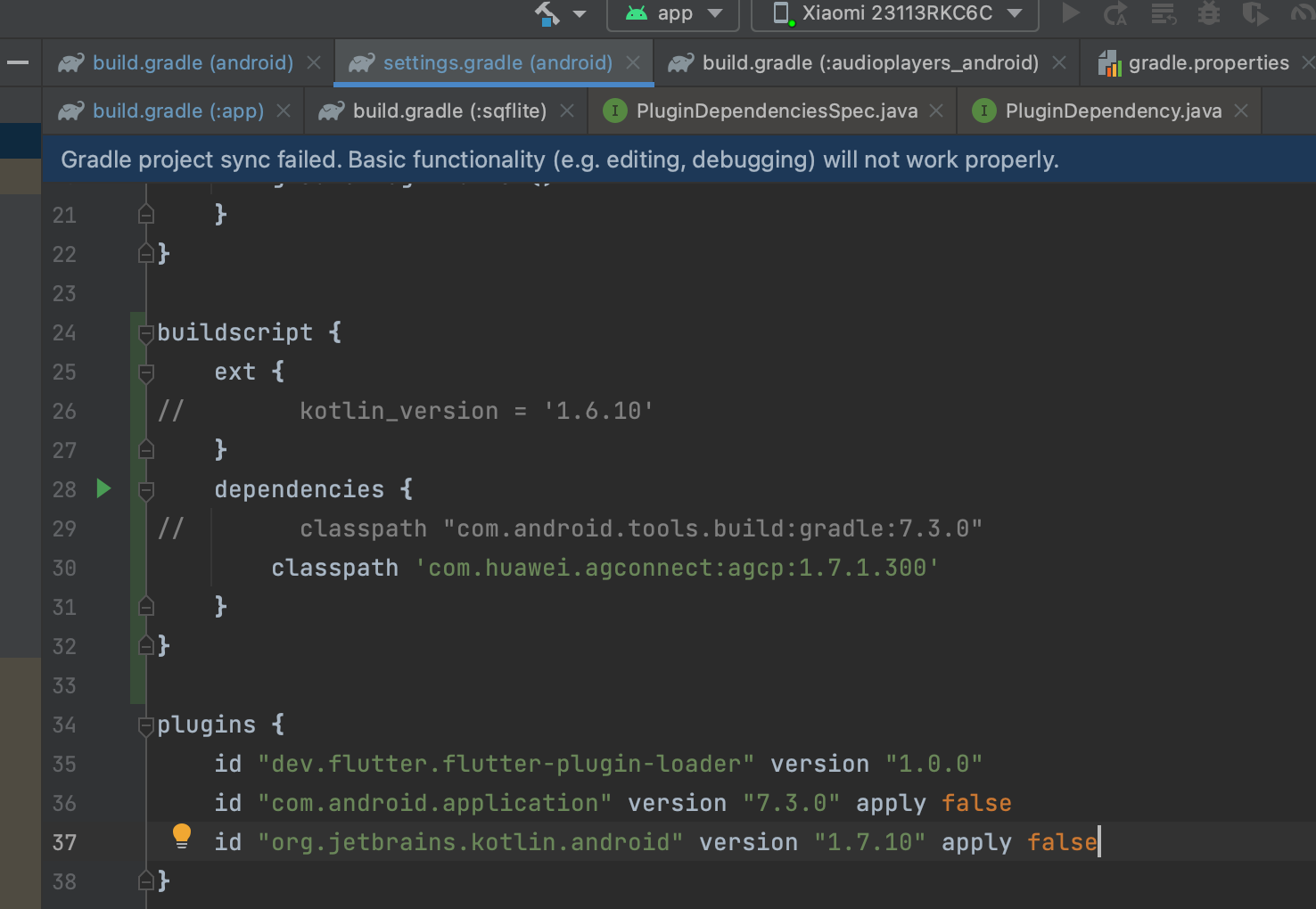Click fold end marker on line 38
1316x909 pixels.
(x=146, y=881)
